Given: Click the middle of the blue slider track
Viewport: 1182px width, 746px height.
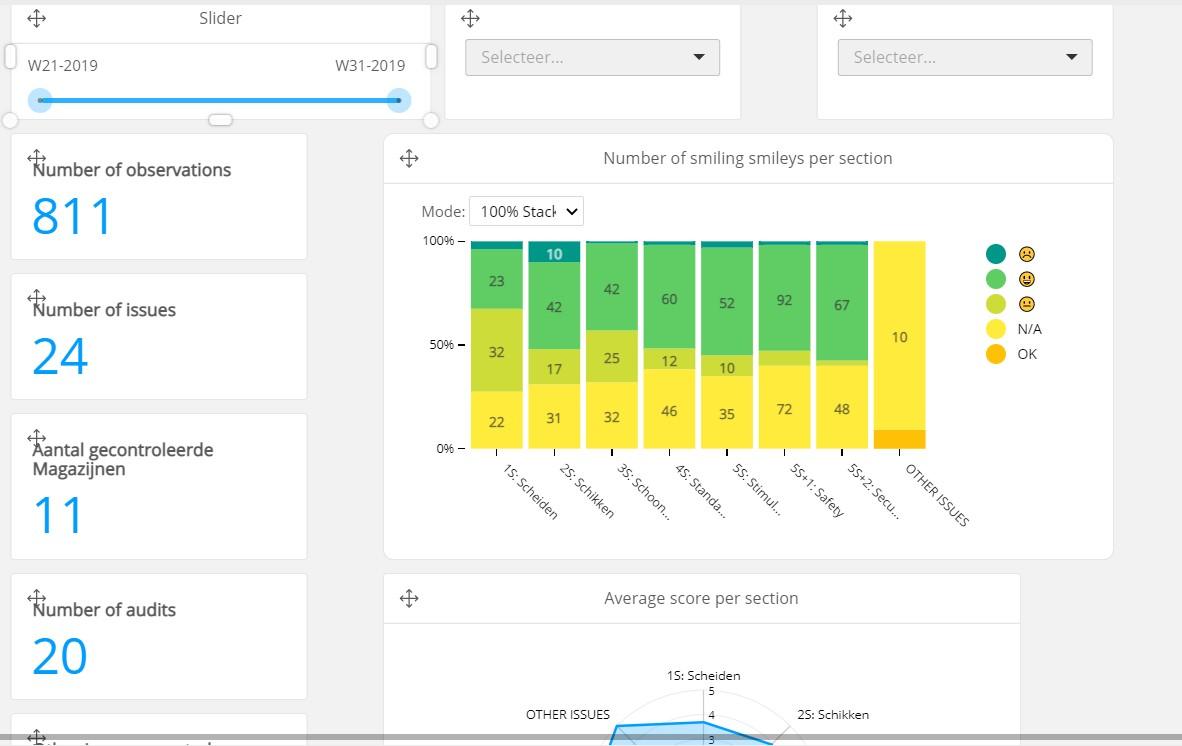Looking at the screenshot, I should [219, 100].
